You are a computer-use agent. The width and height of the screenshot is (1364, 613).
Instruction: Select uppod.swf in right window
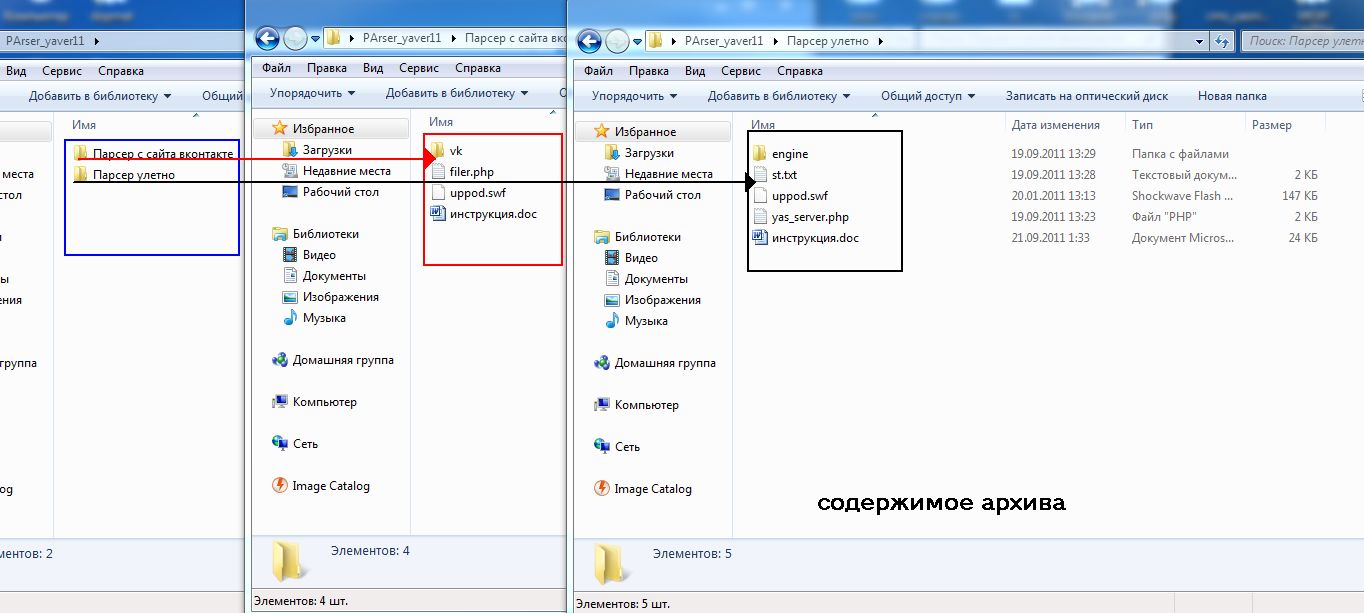point(789,195)
